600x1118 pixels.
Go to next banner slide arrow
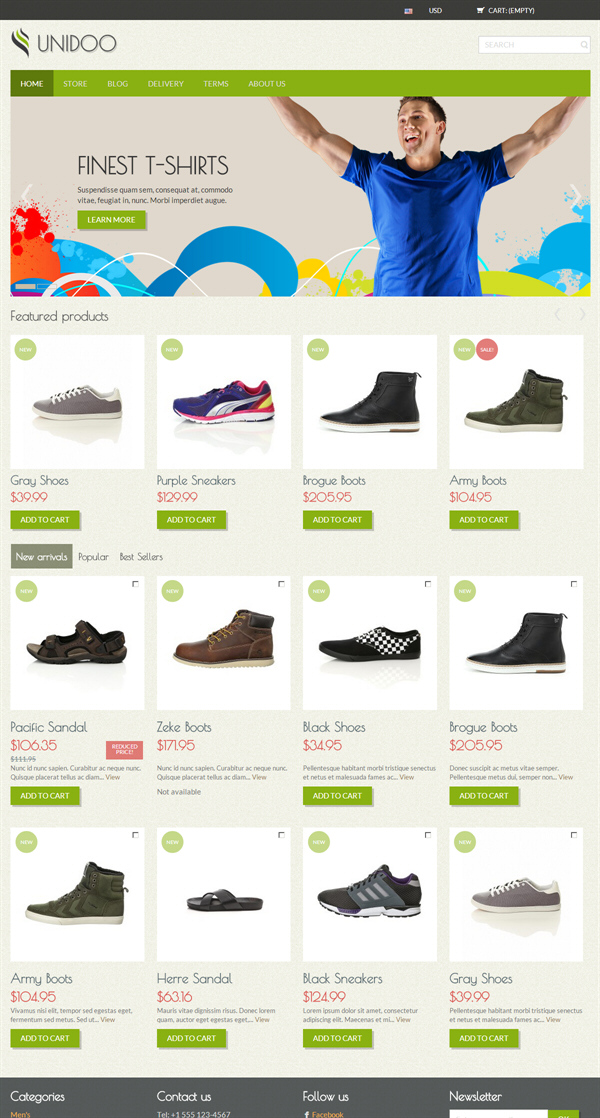tap(576, 196)
